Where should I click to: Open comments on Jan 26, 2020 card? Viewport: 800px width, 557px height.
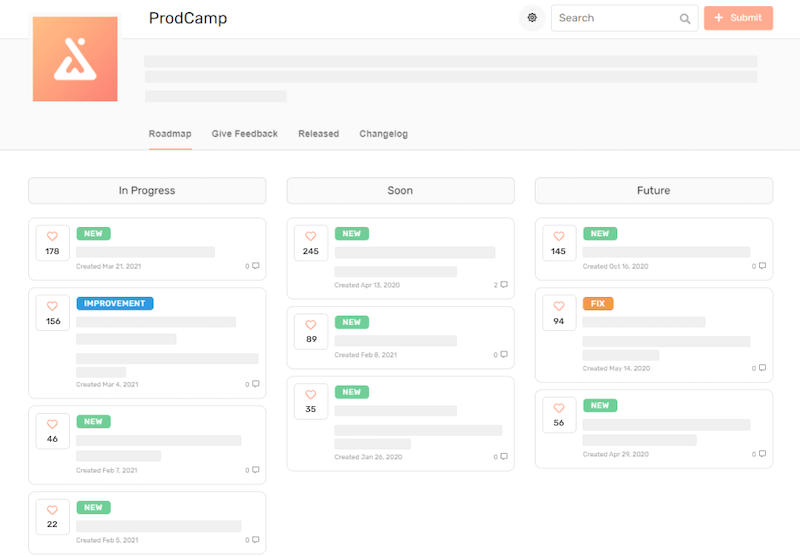click(501, 457)
